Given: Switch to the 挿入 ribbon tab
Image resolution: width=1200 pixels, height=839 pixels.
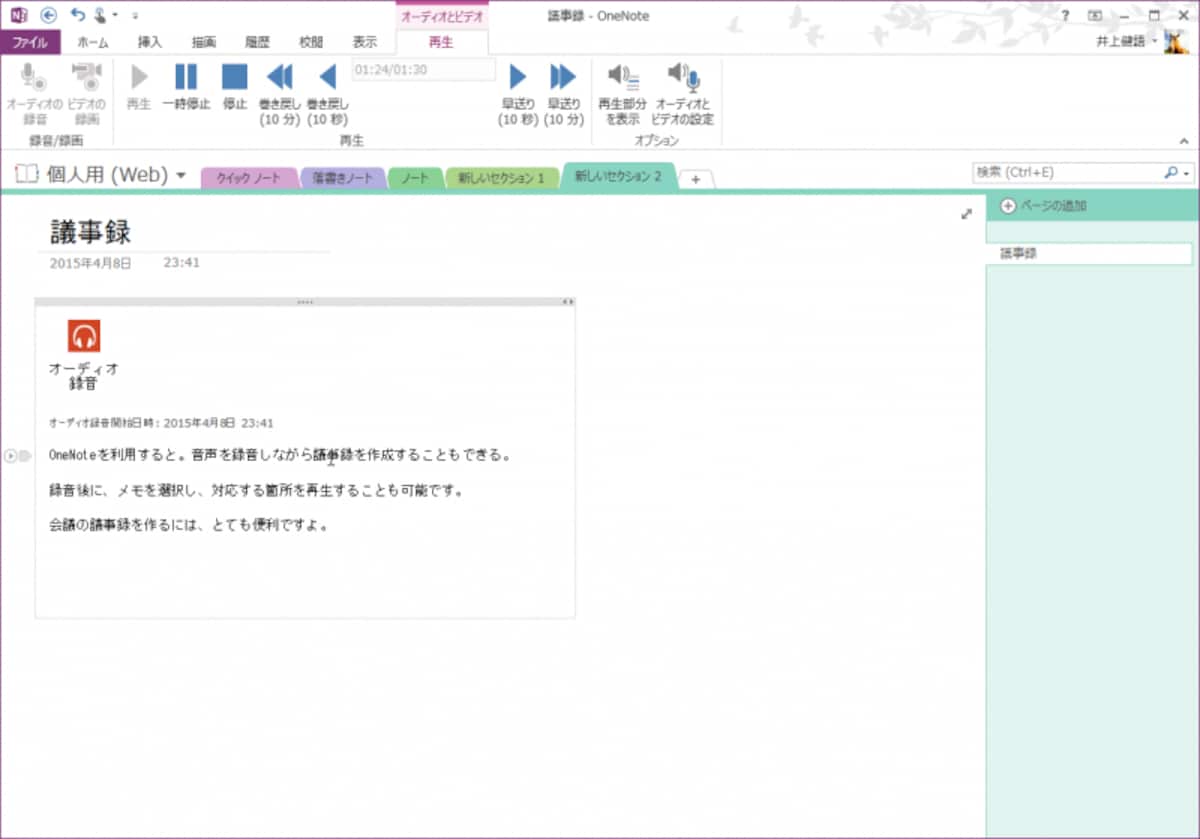Looking at the screenshot, I should coord(150,42).
